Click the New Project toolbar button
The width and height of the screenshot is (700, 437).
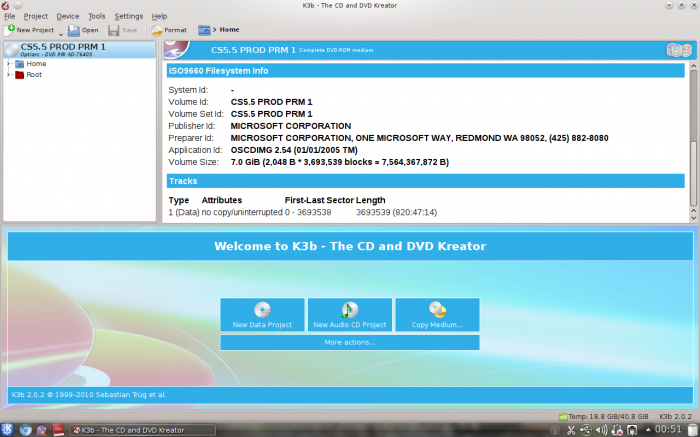pos(28,30)
